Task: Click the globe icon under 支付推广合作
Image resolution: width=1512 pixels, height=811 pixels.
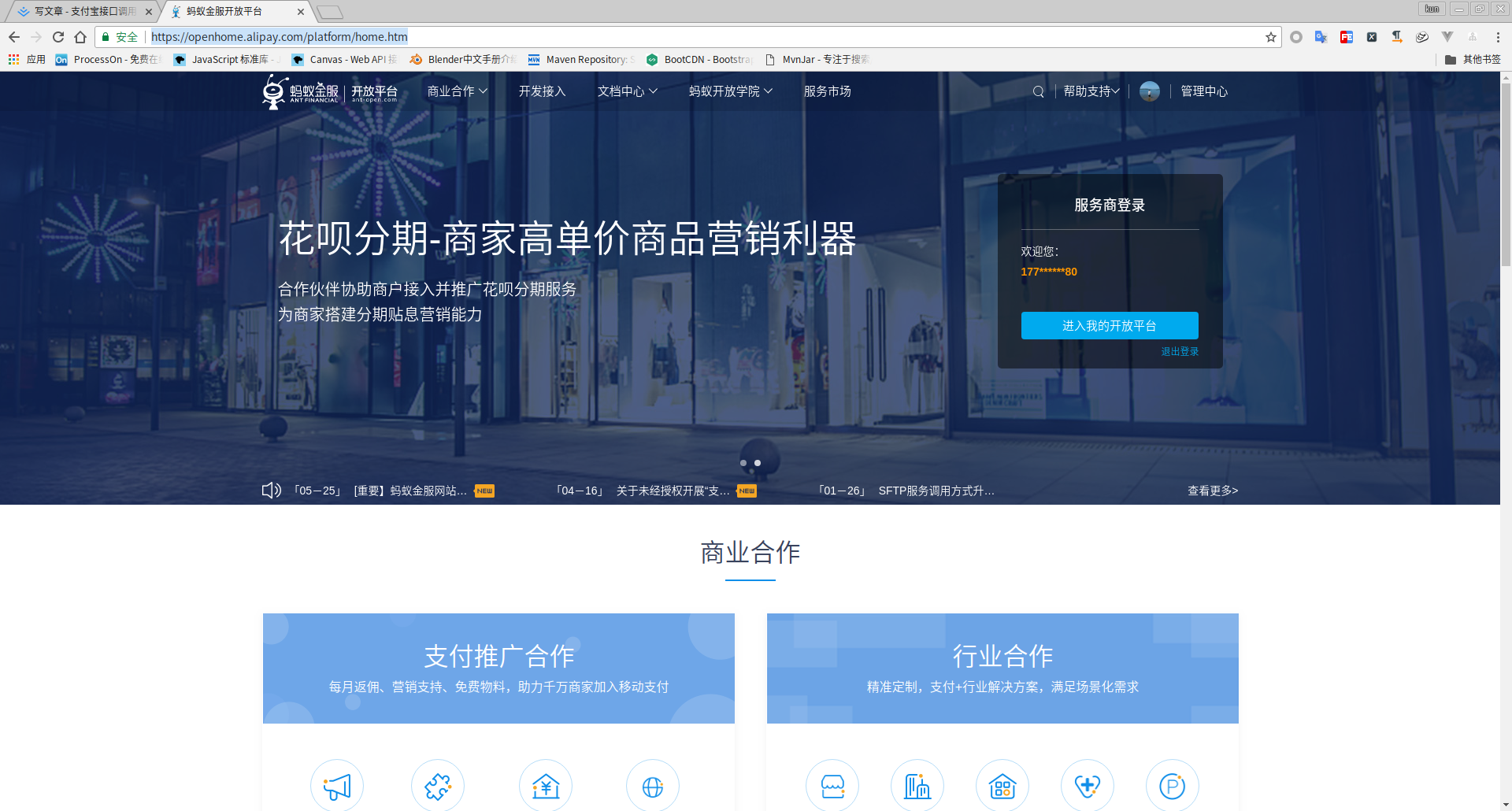Action: [x=653, y=786]
